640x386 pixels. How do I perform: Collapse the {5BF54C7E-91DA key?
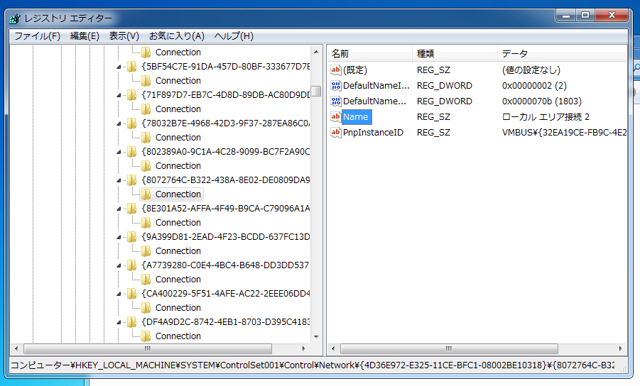click(x=119, y=67)
